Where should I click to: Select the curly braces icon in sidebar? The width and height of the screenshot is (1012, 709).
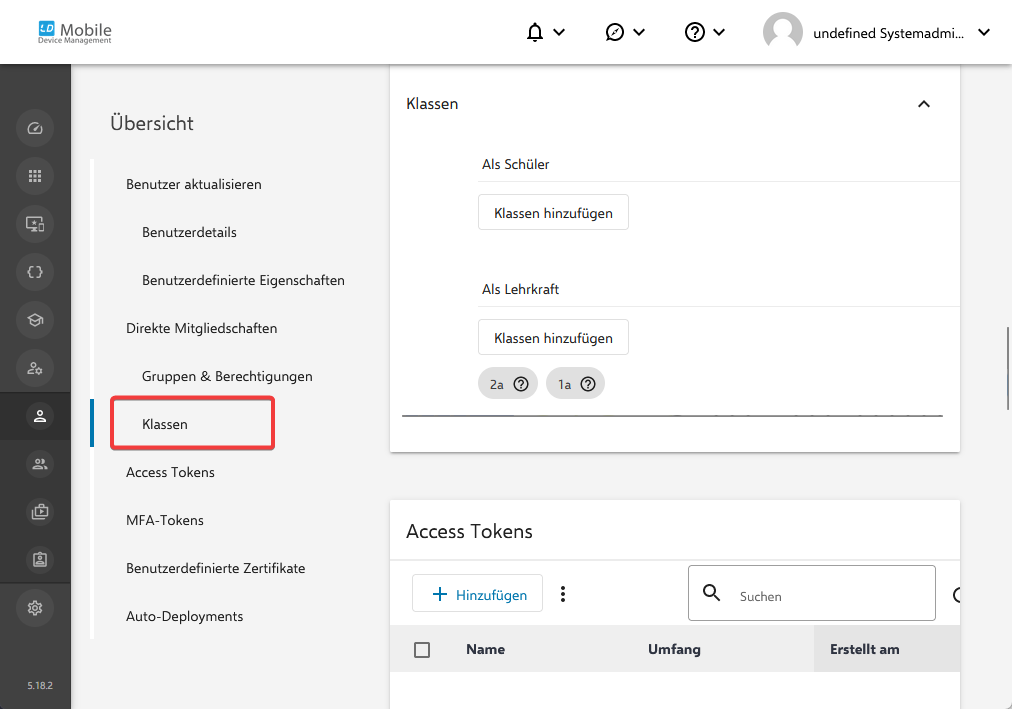point(35,272)
